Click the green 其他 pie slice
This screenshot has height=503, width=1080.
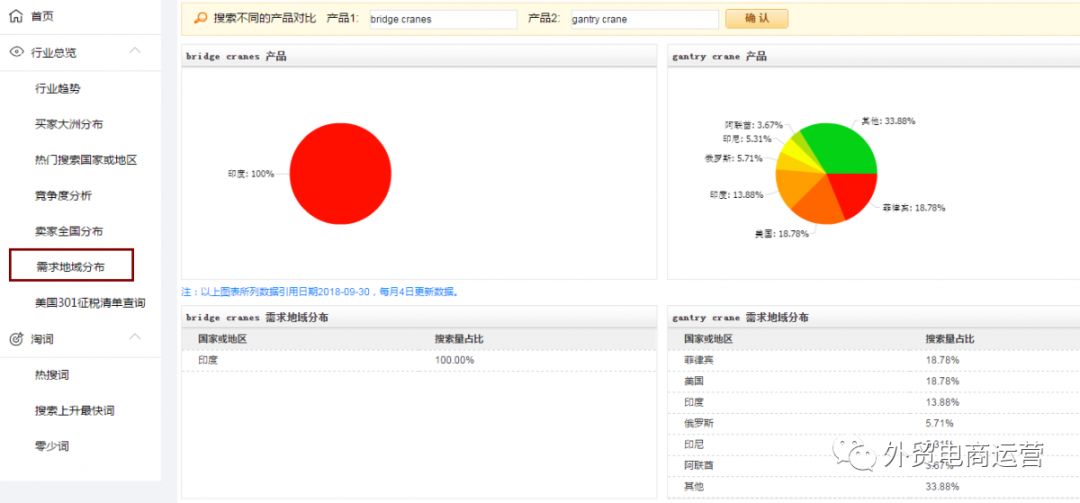coord(844,148)
